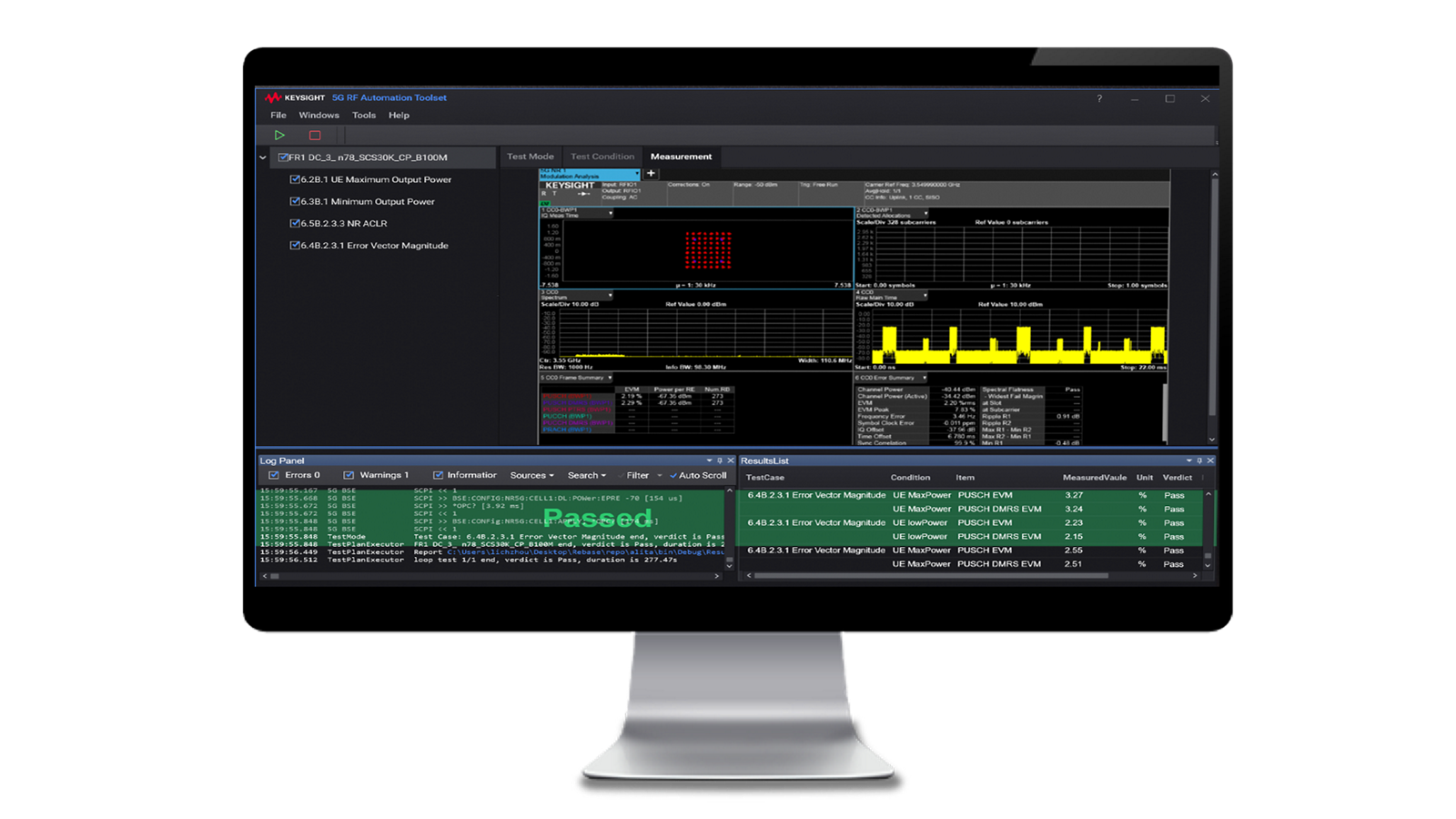Image resolution: width=1456 pixels, height=819 pixels.
Task: Uncheck 6.5B.2.3.3 NR ACLR test
Action: pyautogui.click(x=295, y=223)
